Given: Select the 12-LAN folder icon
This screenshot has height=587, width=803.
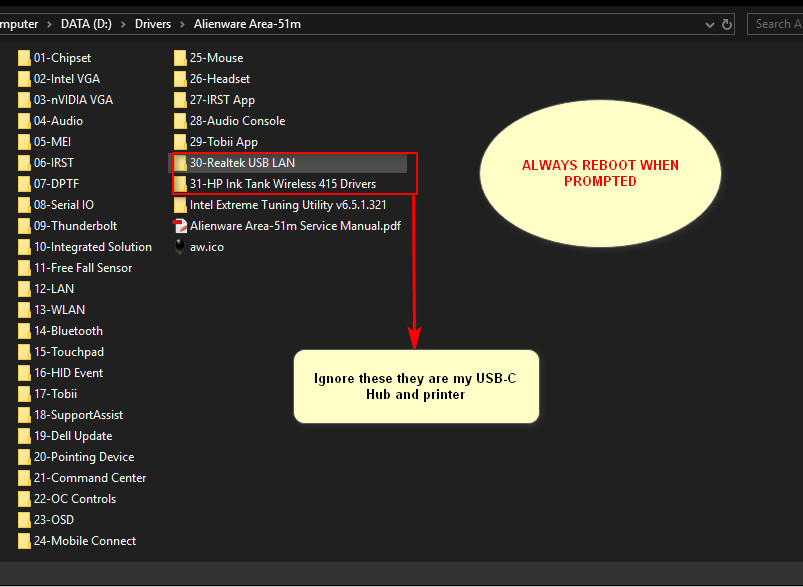Looking at the screenshot, I should click(24, 289).
